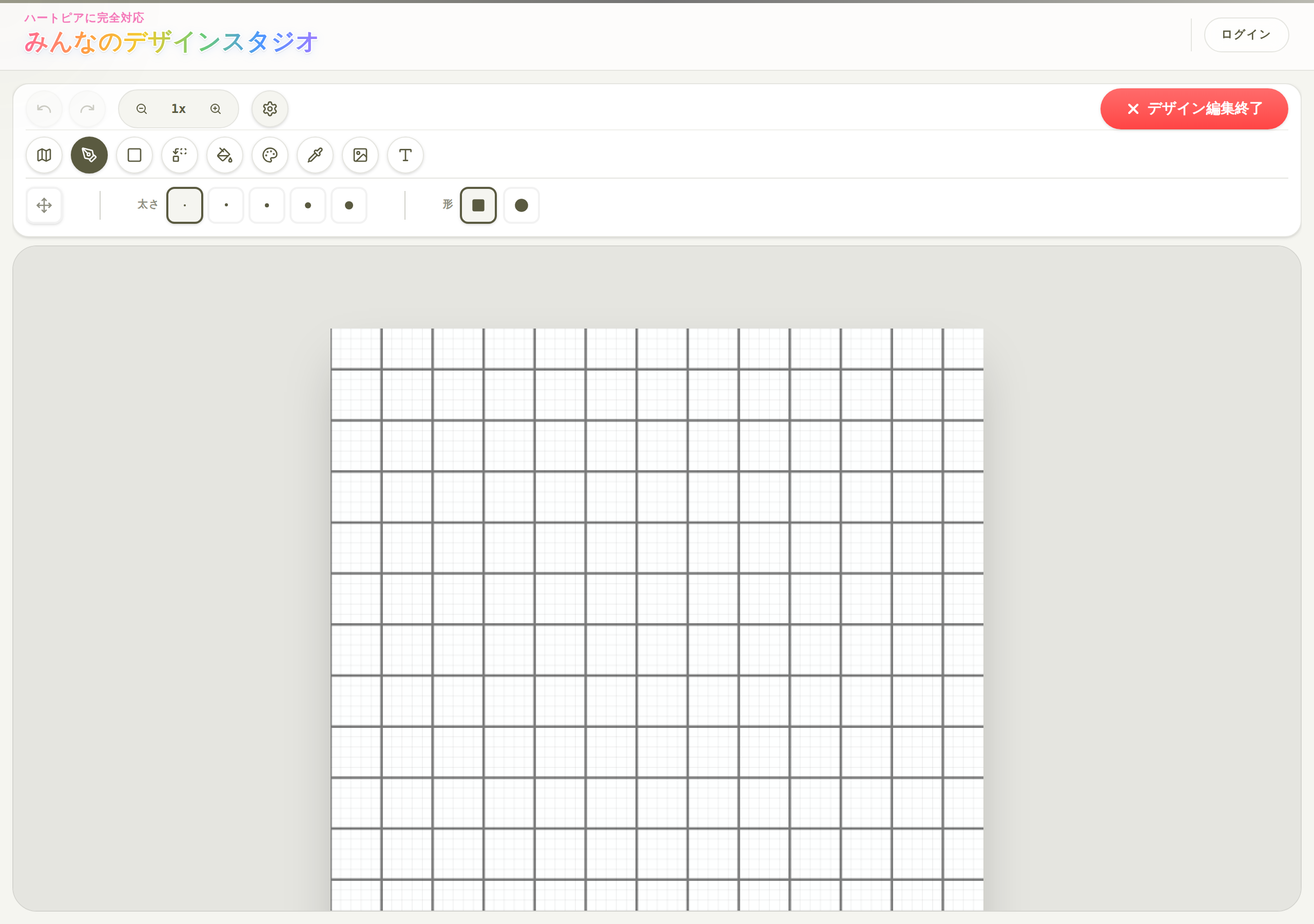Undo the last action

coord(44,109)
